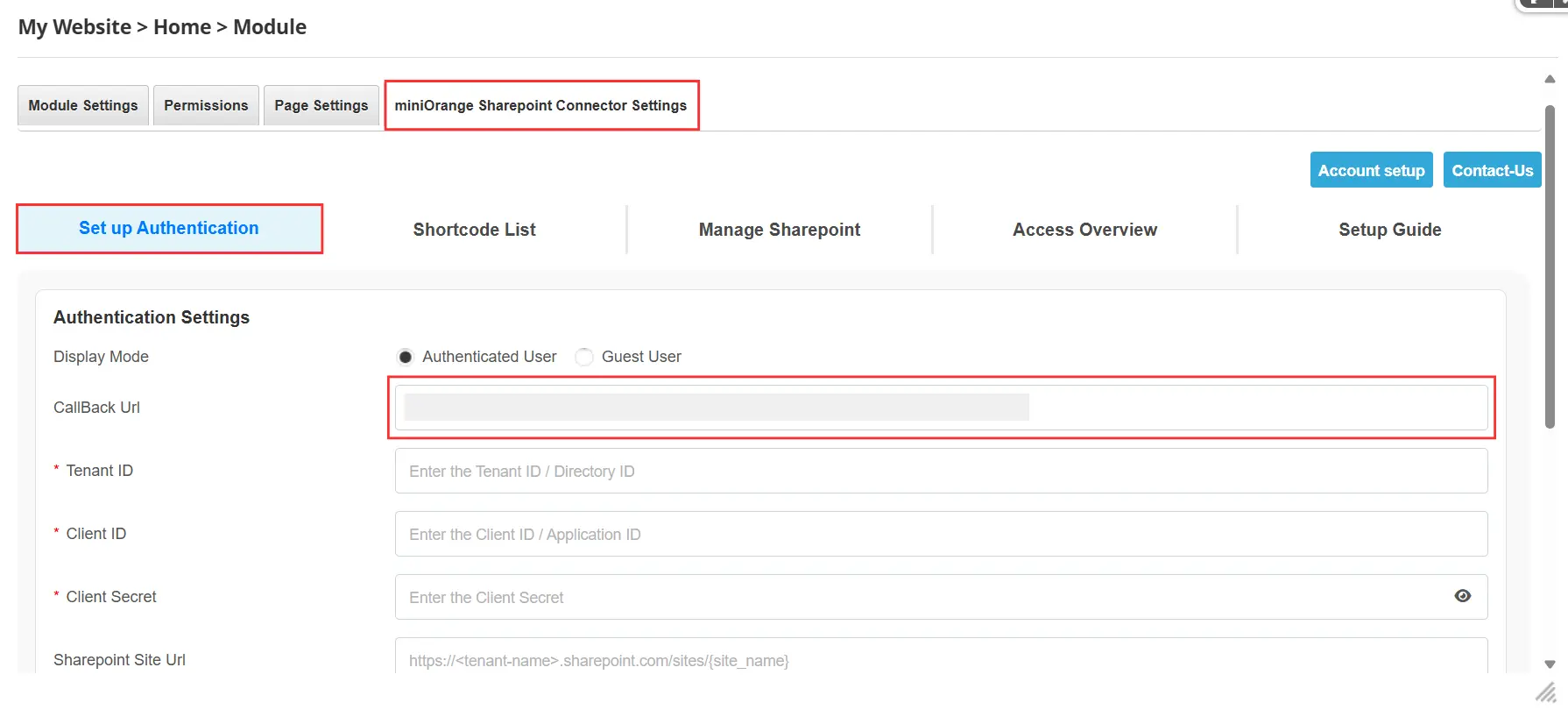Click the vertical scrollbar thumb

click(1550, 267)
